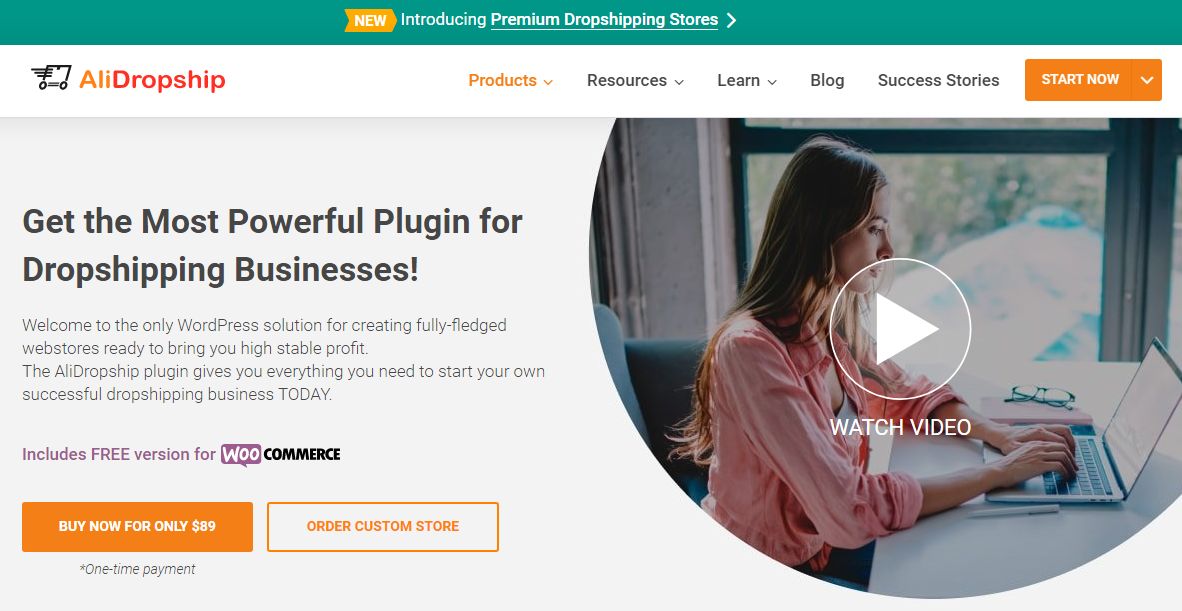Open the dropdown arrow beside START NOW
This screenshot has width=1182, height=611.
pos(1147,80)
